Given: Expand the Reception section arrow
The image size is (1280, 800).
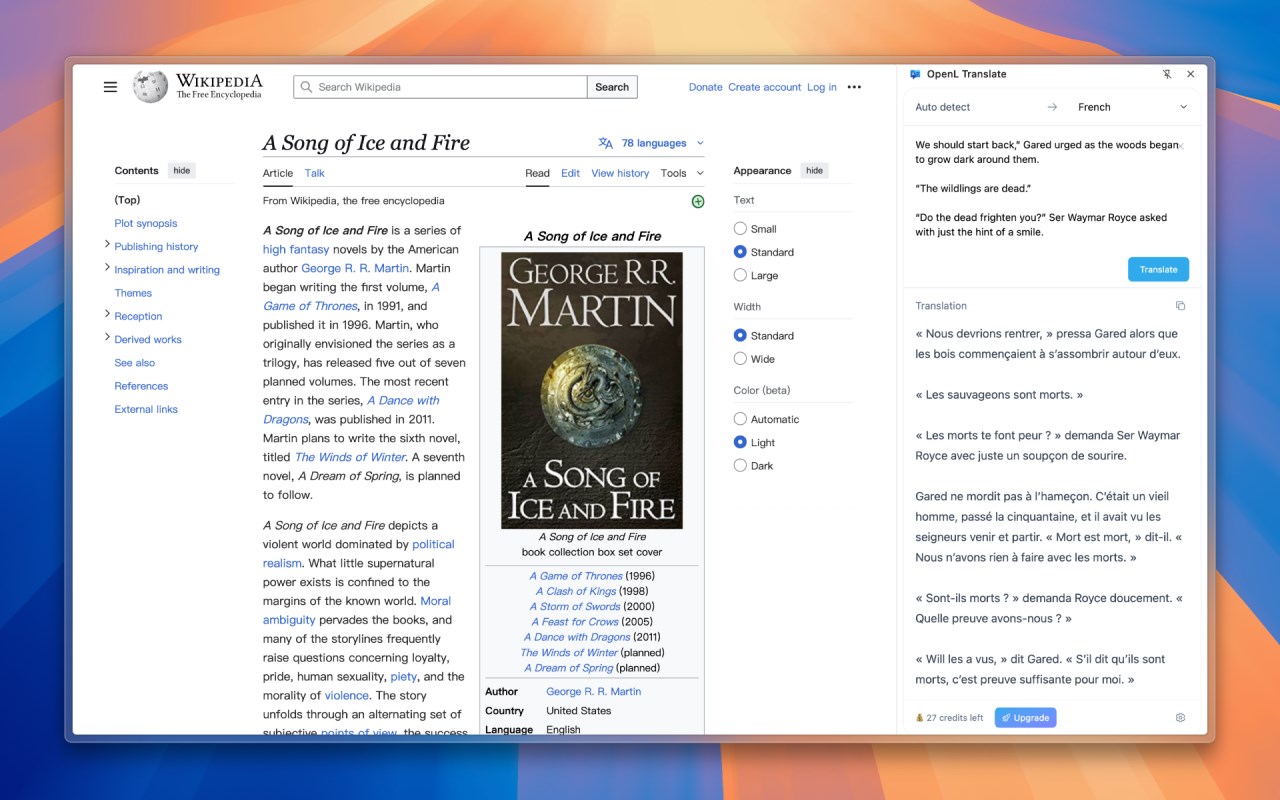Looking at the screenshot, I should pos(107,315).
